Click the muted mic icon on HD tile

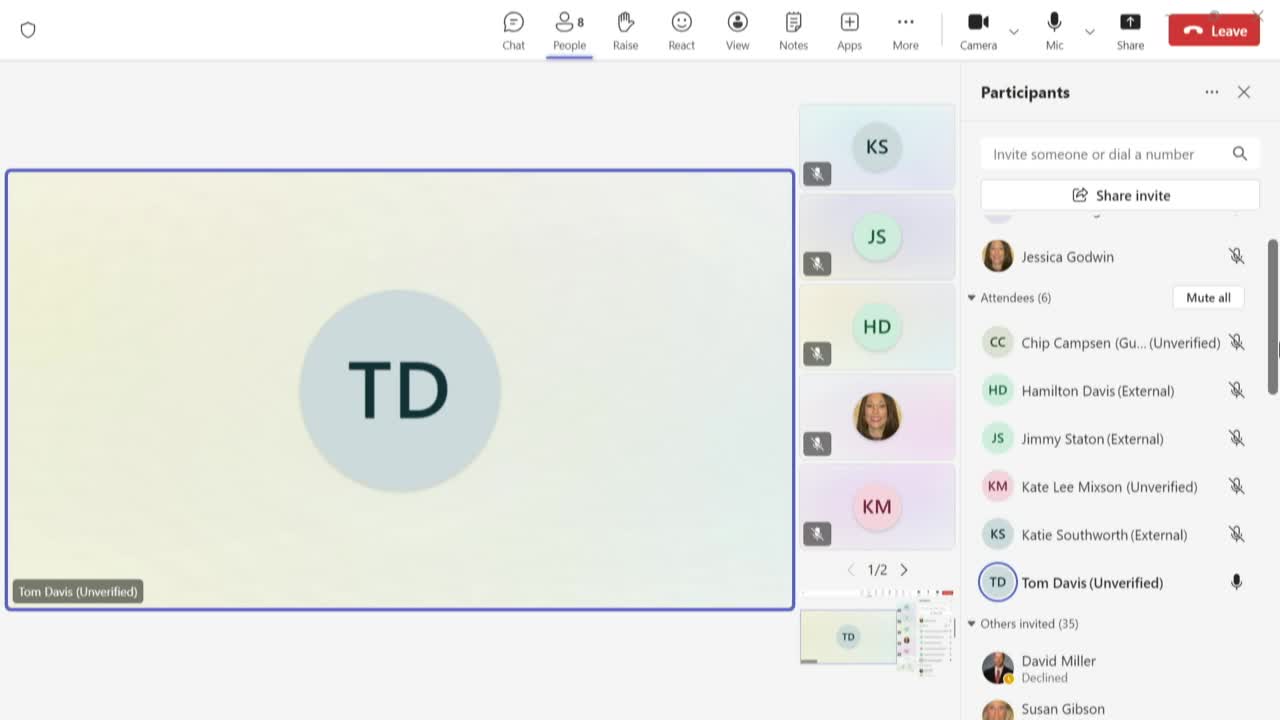(x=817, y=354)
